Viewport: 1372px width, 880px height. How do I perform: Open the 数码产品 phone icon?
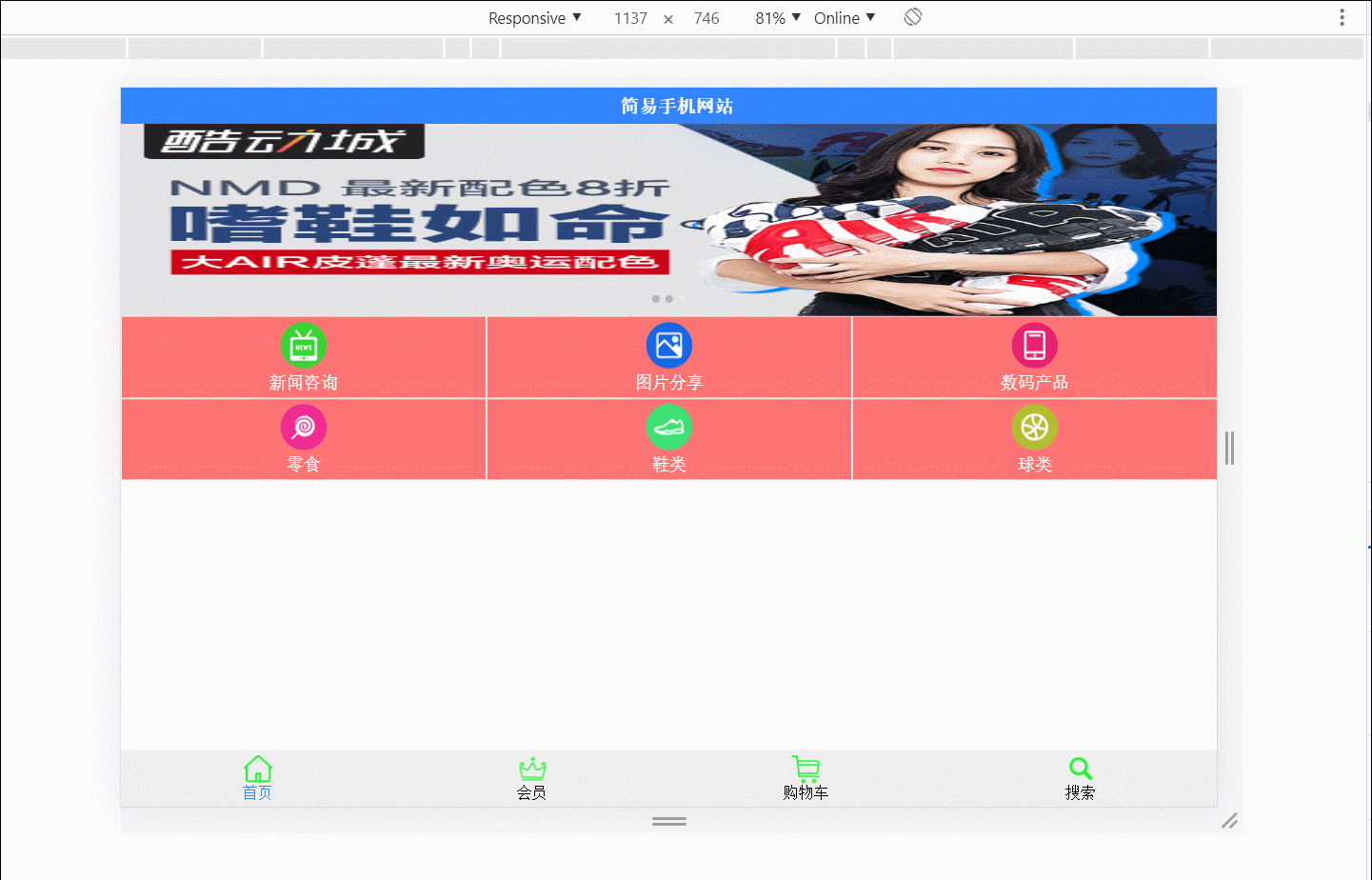click(1035, 346)
